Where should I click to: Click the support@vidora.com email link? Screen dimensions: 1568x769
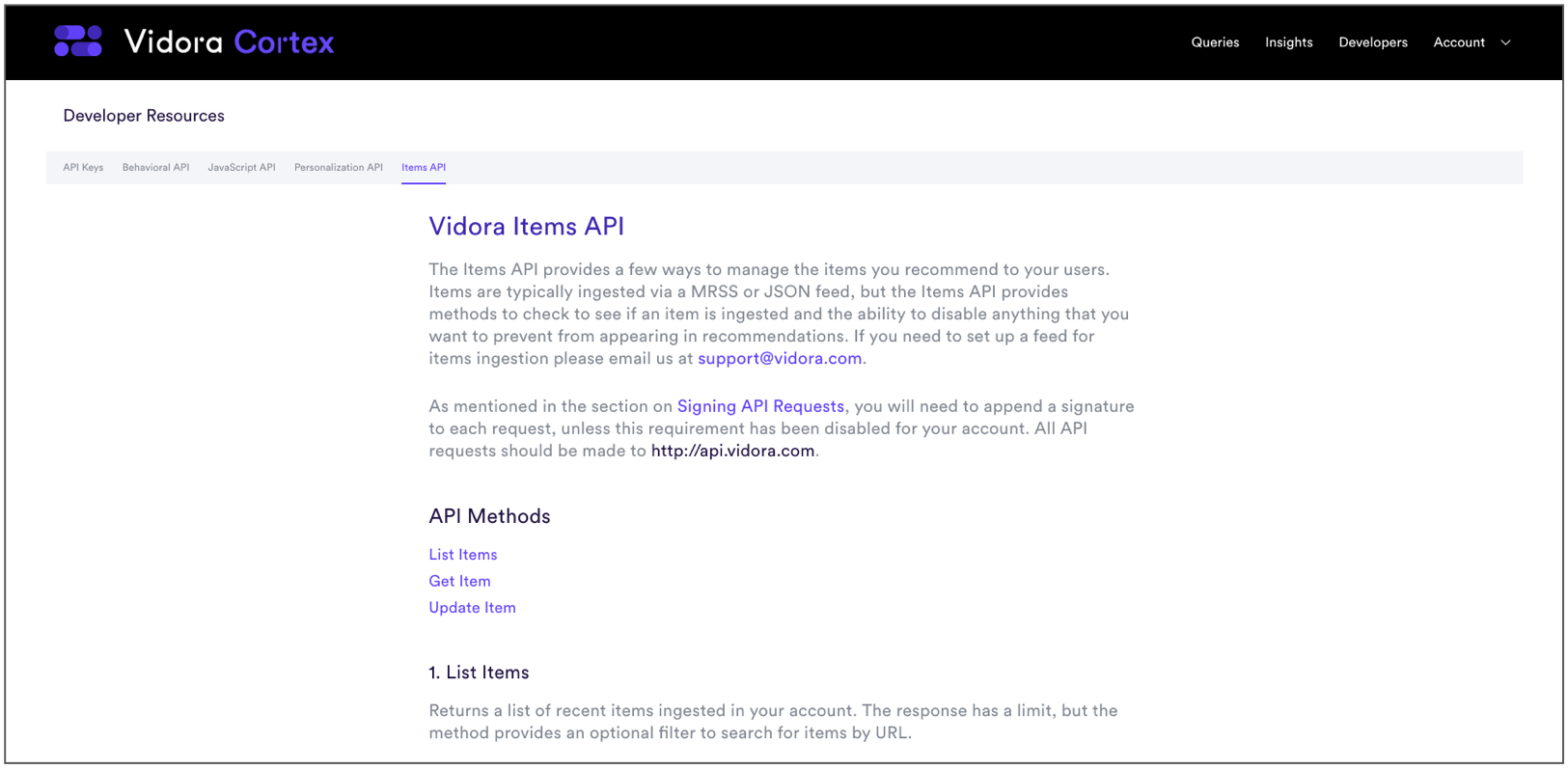pyautogui.click(x=780, y=358)
